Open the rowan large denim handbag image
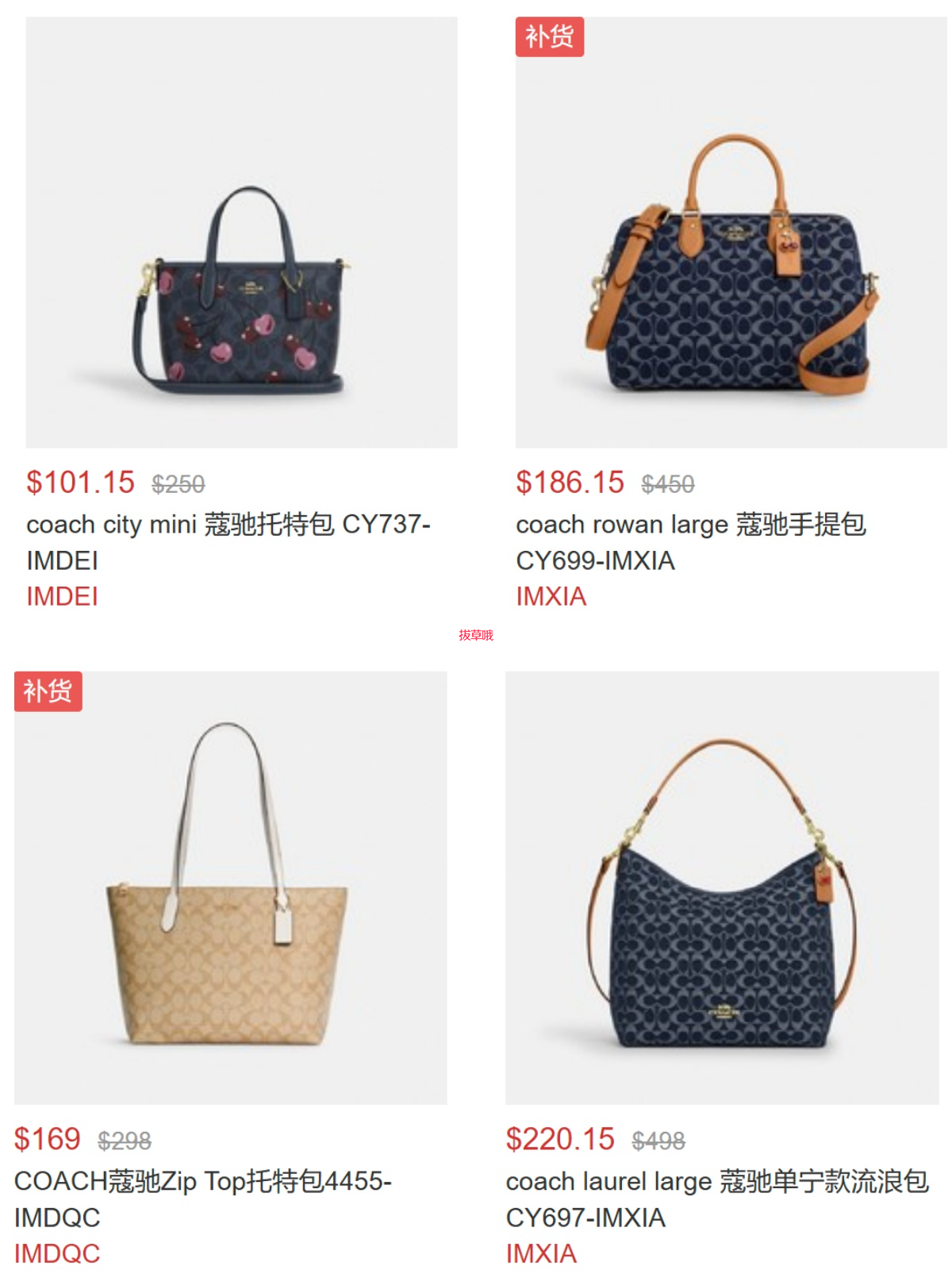Viewport: 952px width, 1270px height. tap(731, 233)
